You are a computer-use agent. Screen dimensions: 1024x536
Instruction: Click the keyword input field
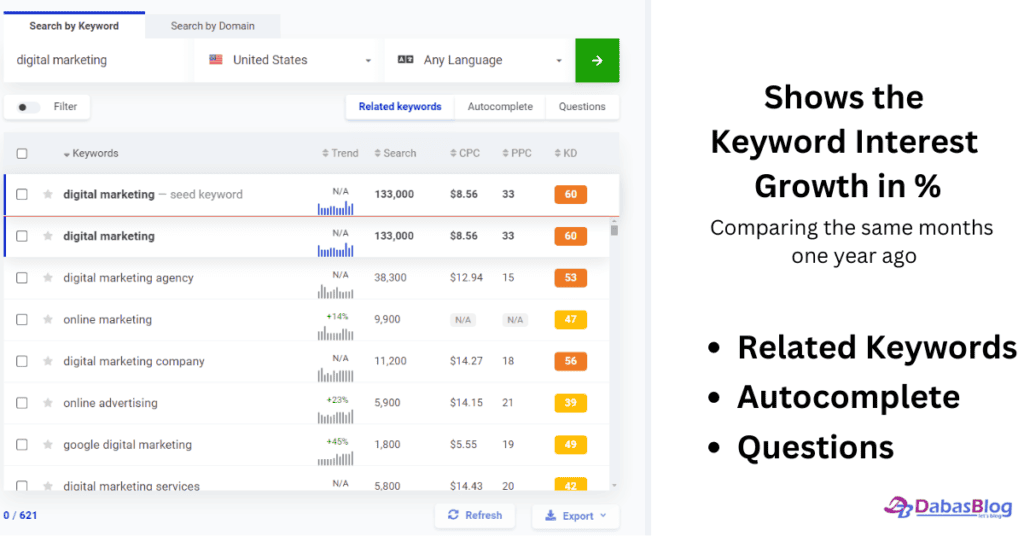tap(95, 60)
